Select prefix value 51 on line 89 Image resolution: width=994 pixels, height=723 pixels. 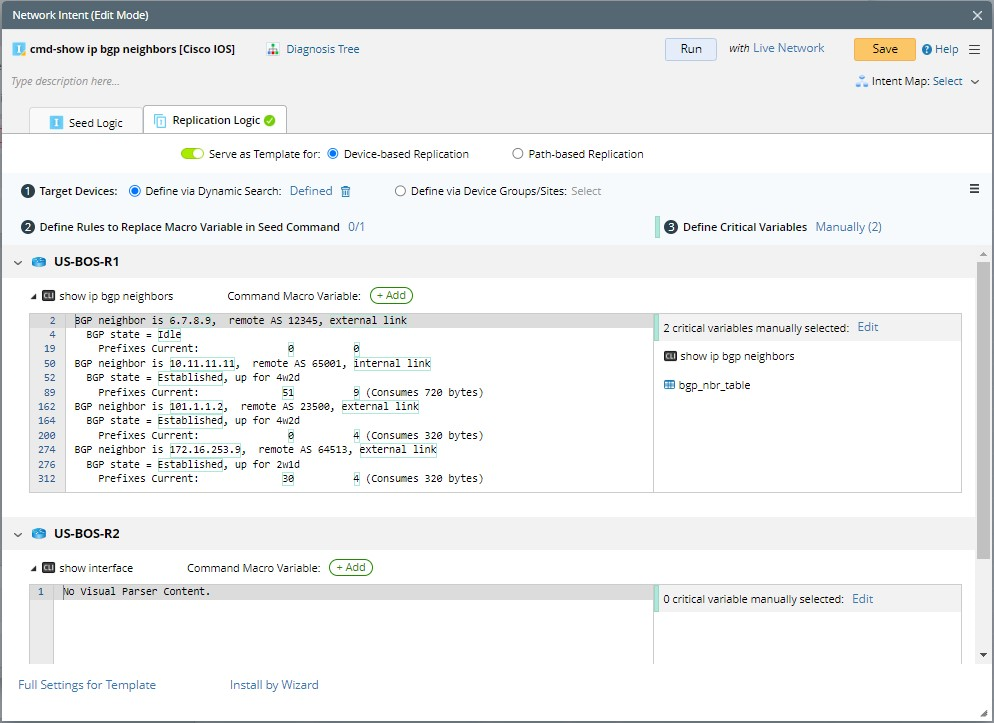coord(288,393)
